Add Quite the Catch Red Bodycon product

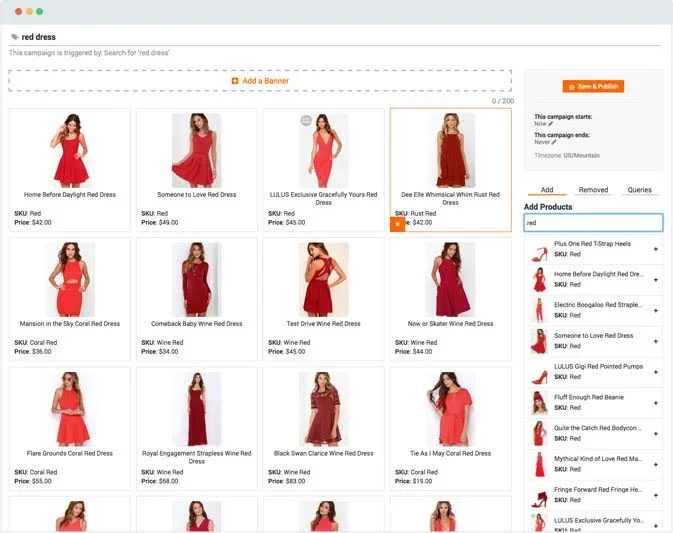(656, 433)
